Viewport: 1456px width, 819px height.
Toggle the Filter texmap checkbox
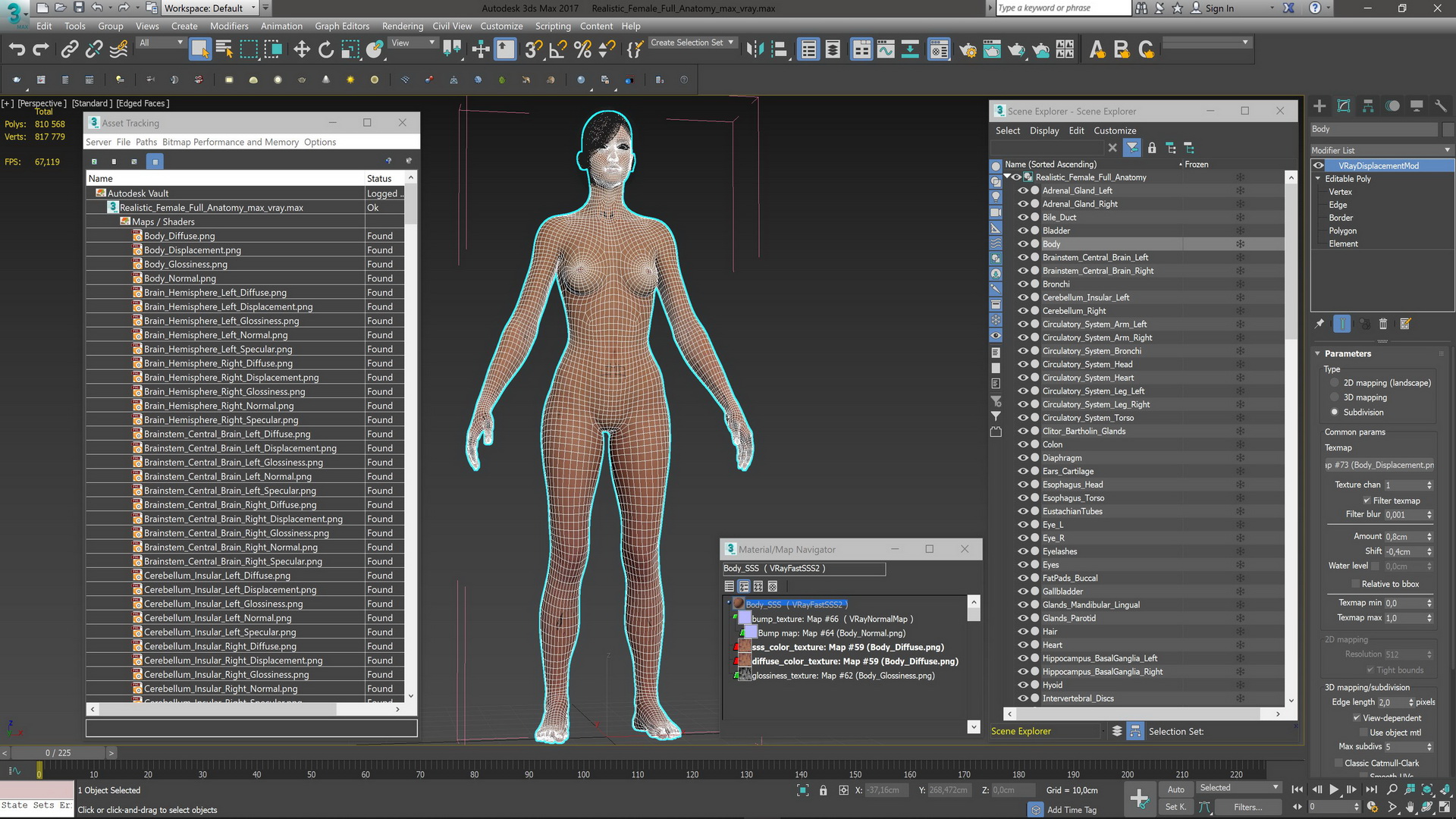point(1367,500)
